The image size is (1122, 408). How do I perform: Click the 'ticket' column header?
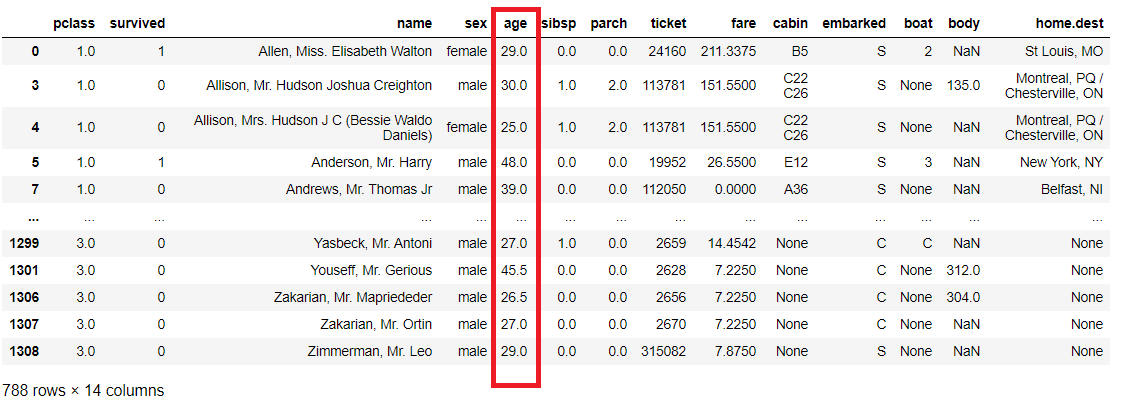click(667, 23)
